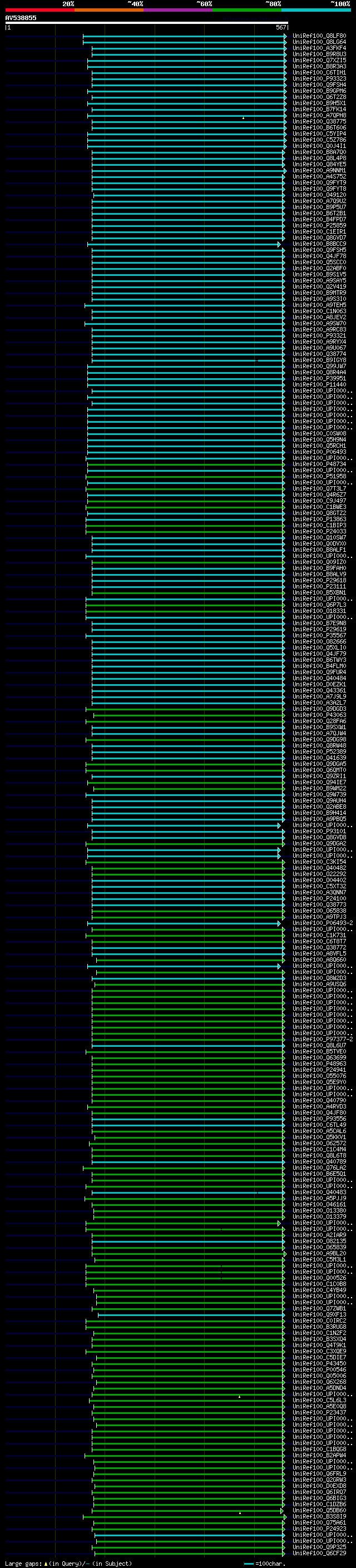The image size is (356, 1568).
Task: Open hit UniRef100_P00546
Action: coord(319,1369)
